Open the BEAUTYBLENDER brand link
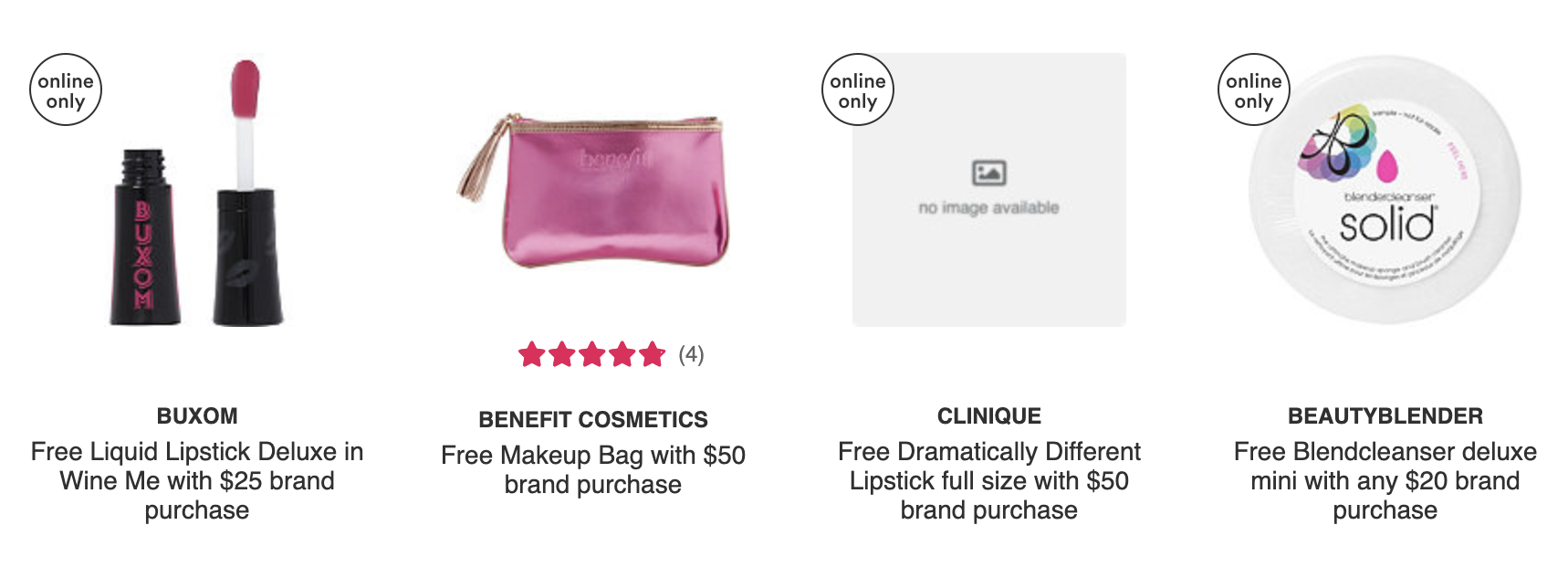Image resolution: width=1568 pixels, height=588 pixels. (x=1385, y=416)
